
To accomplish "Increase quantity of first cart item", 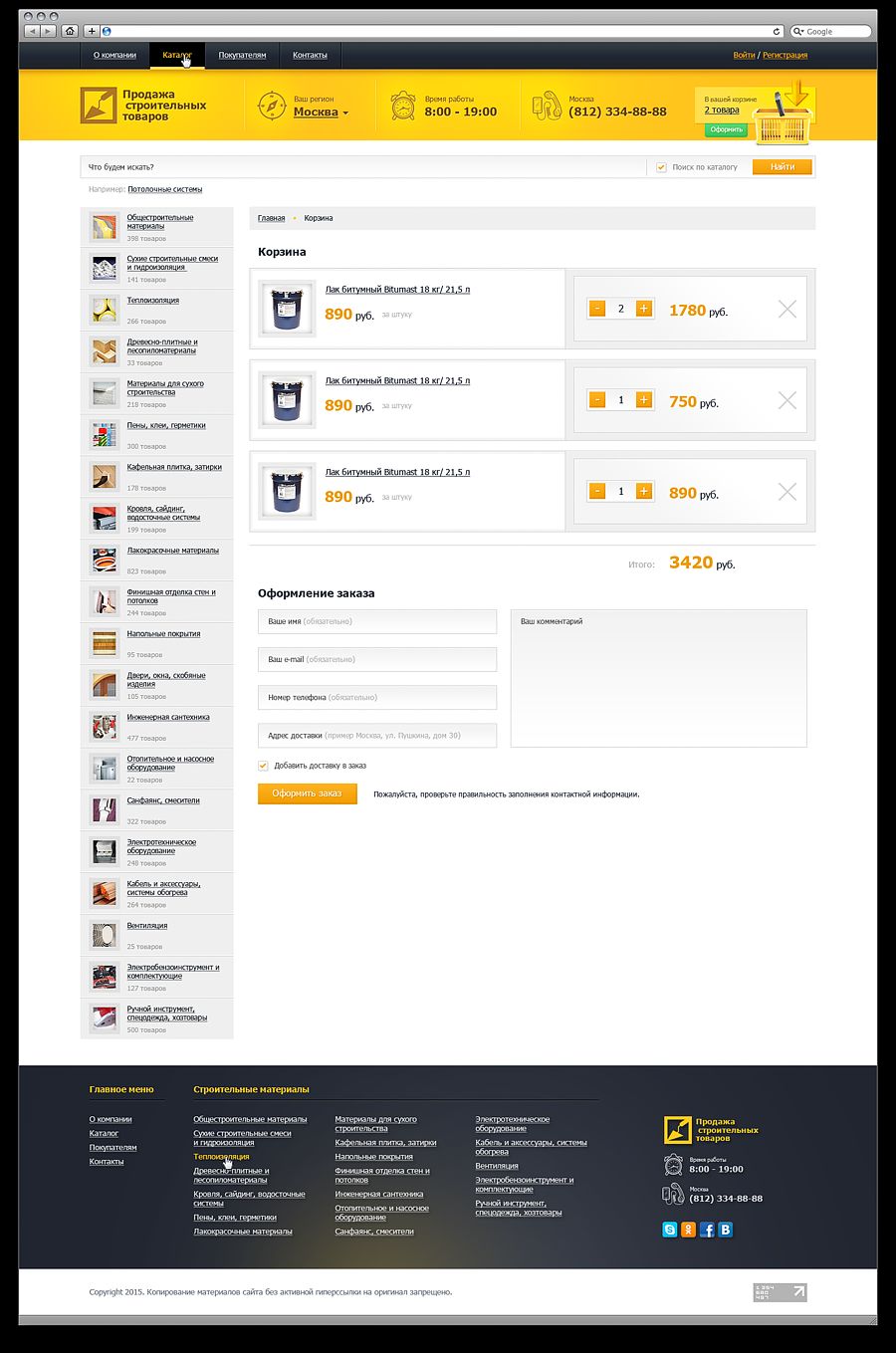I will tap(644, 309).
